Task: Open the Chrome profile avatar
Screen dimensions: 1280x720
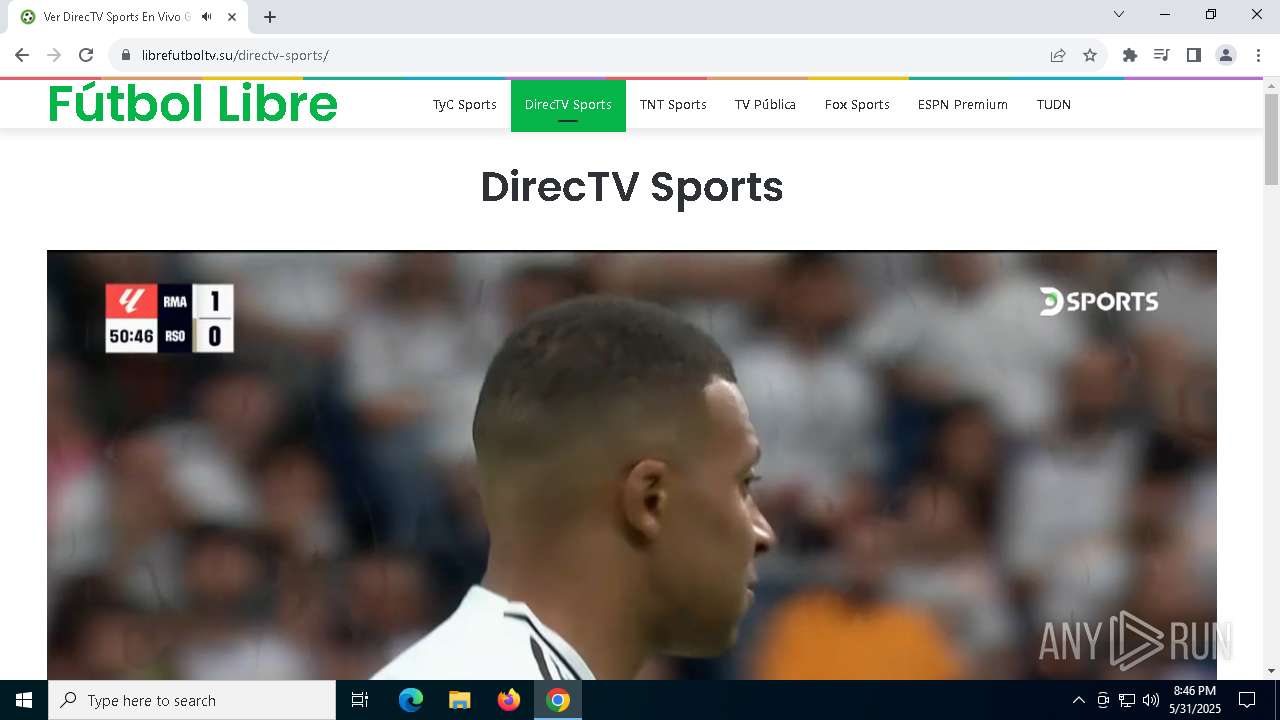Action: tap(1226, 55)
